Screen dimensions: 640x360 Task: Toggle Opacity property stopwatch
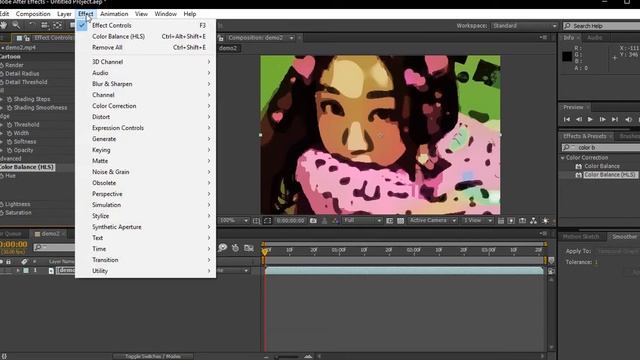coord(9,151)
